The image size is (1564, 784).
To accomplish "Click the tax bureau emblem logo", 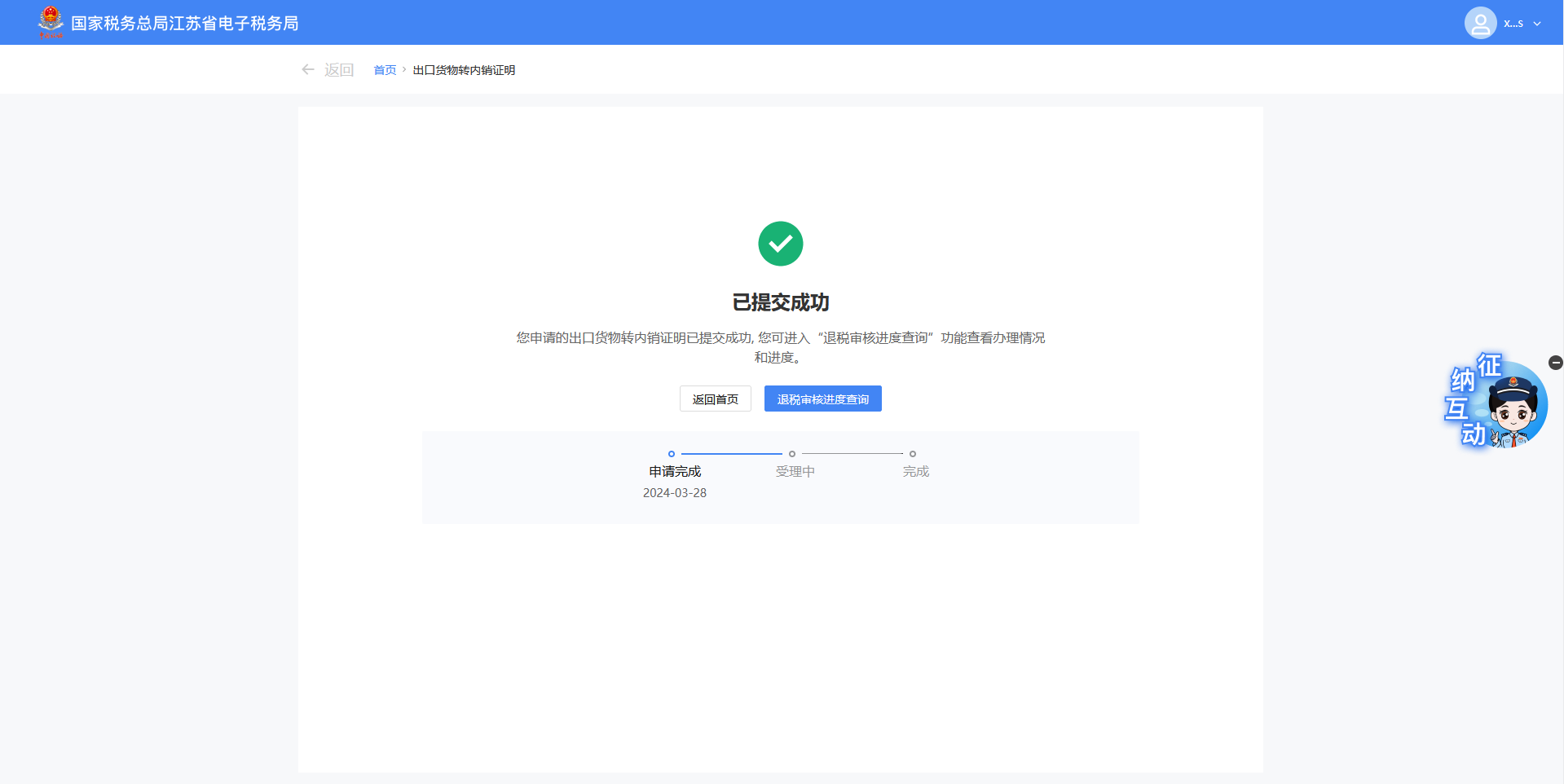I will point(51,22).
